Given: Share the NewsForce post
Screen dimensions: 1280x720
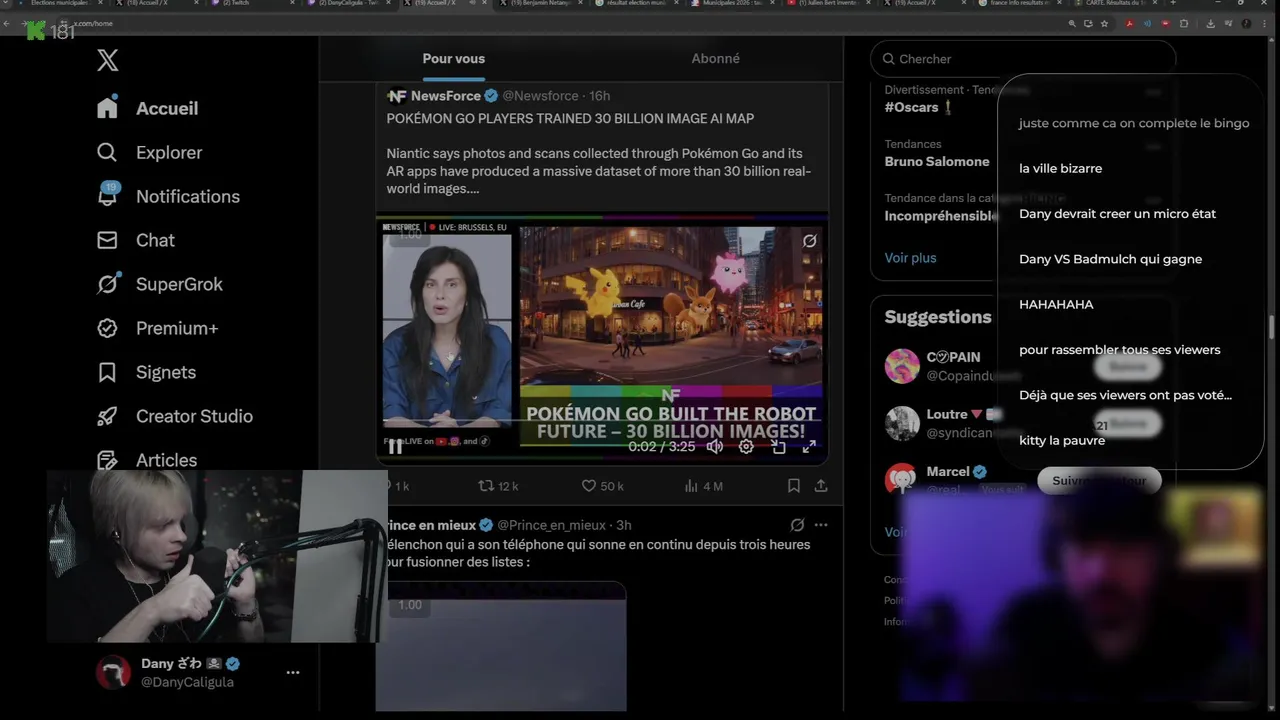Looking at the screenshot, I should click(821, 486).
